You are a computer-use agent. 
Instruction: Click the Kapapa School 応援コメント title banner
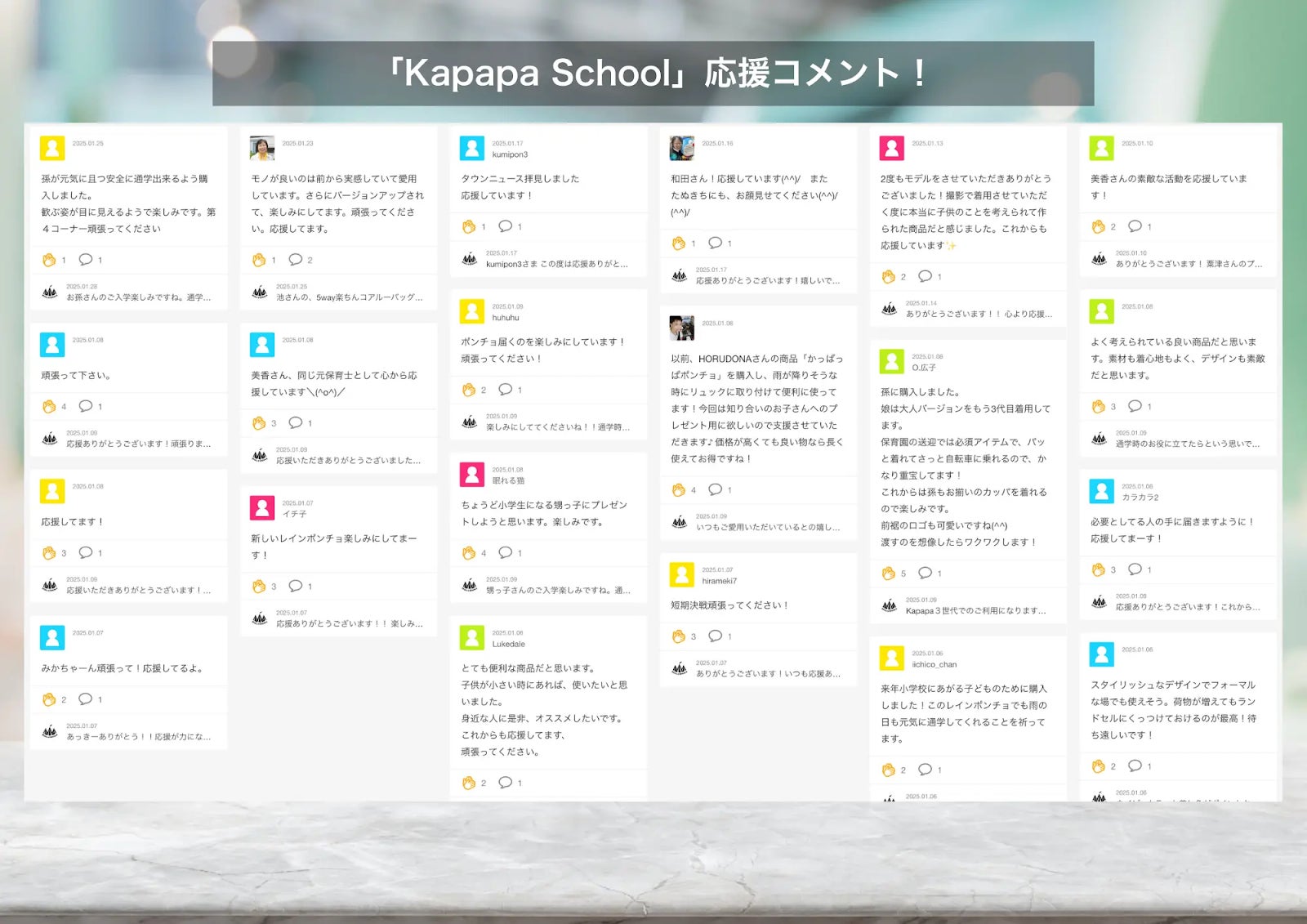653,74
